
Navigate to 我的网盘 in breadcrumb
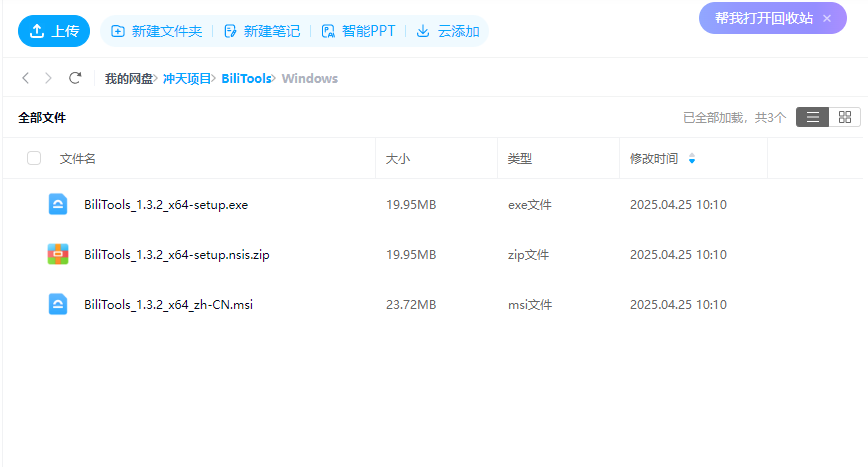(x=129, y=79)
